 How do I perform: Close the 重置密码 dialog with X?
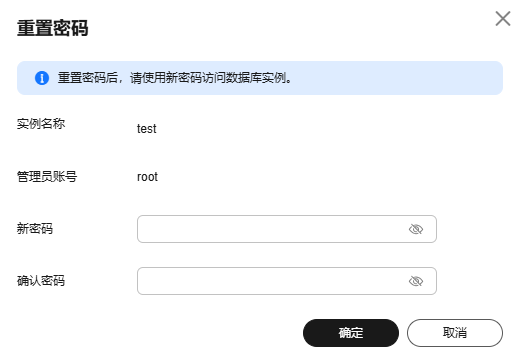(503, 19)
